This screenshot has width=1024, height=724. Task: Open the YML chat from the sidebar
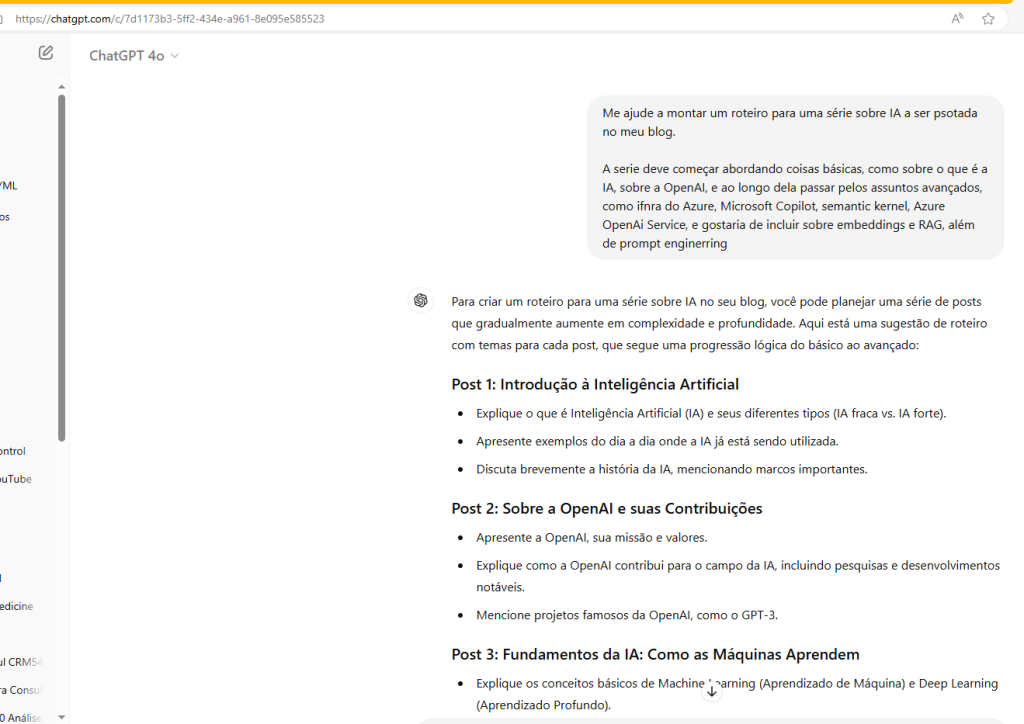(8, 185)
